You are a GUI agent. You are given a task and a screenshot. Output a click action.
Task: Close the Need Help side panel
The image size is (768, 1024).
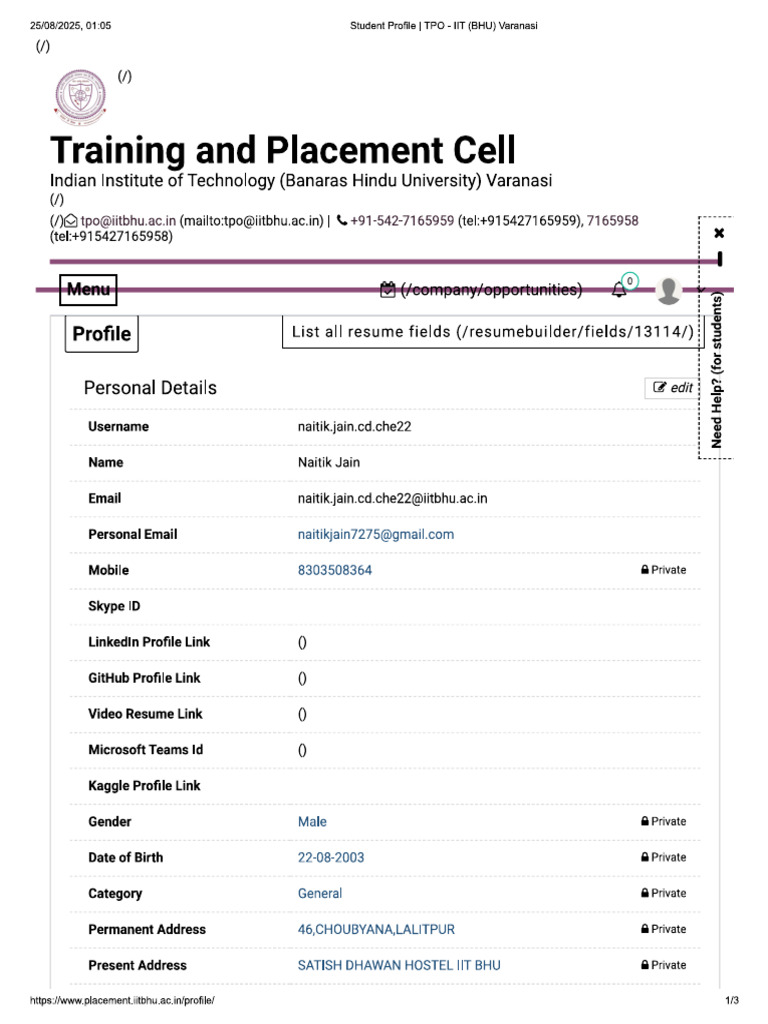tap(719, 232)
